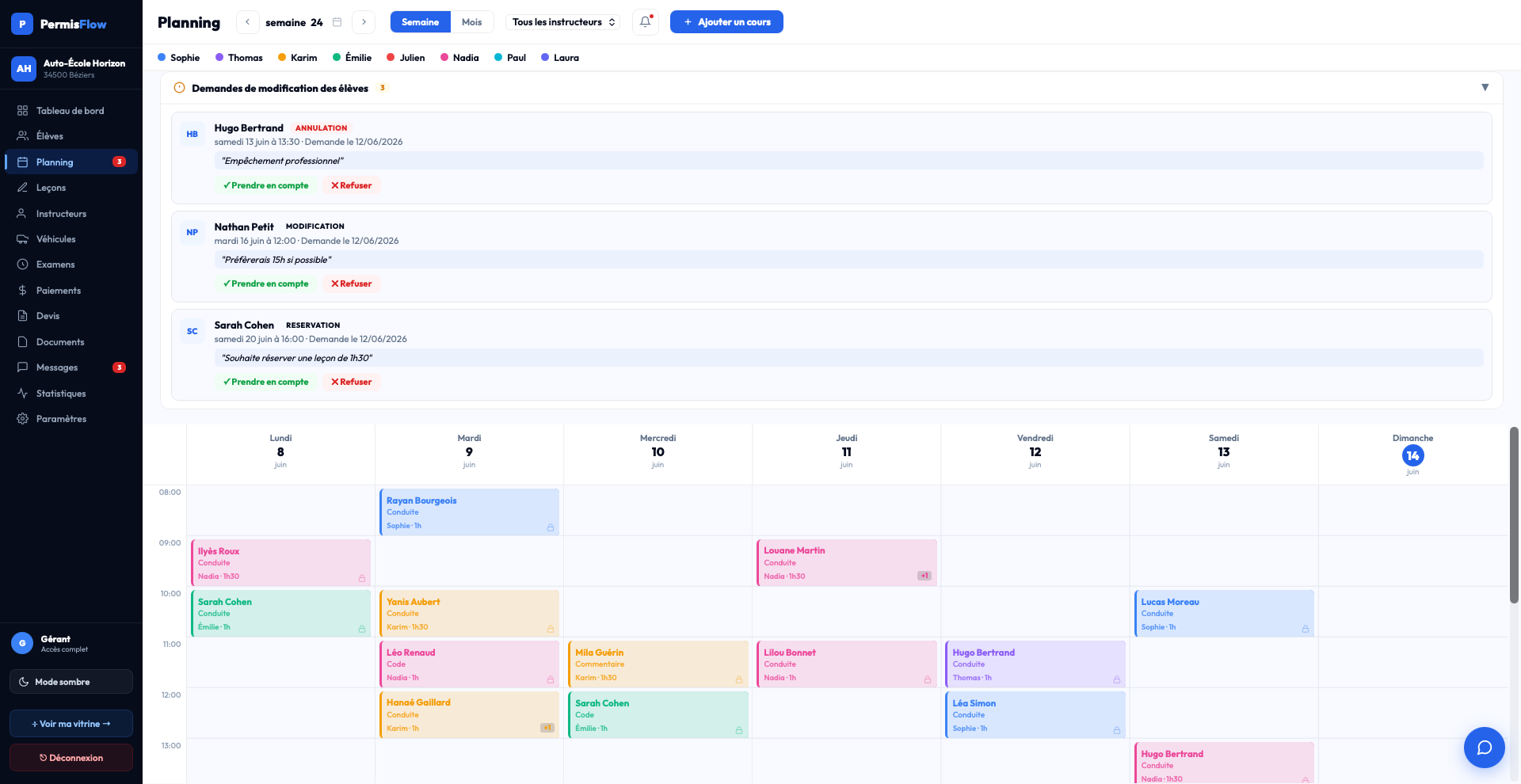Click the Messages speech bubble icon
The image size is (1521, 784).
(x=22, y=367)
